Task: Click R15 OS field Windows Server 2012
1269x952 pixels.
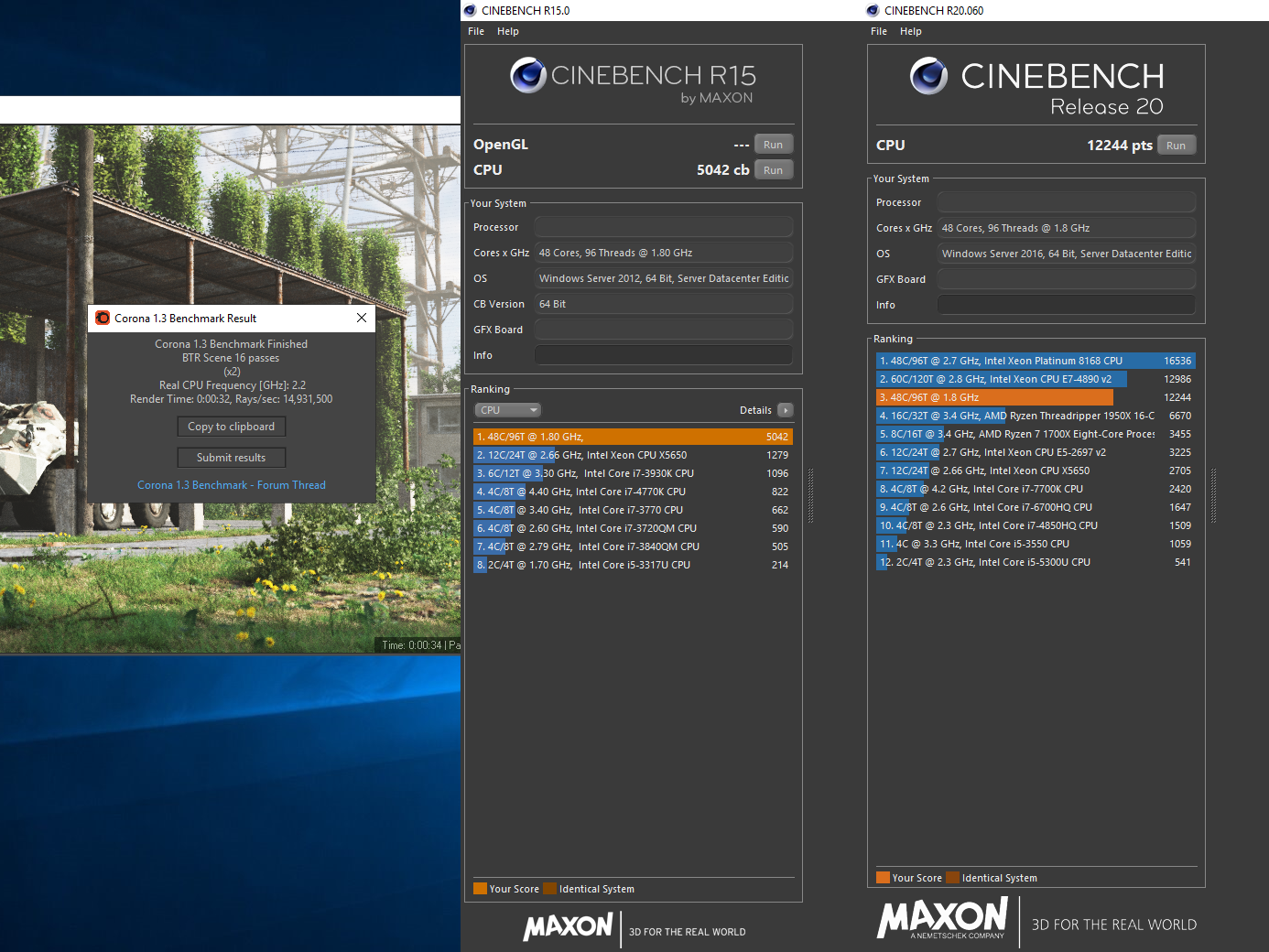Action: tap(664, 278)
